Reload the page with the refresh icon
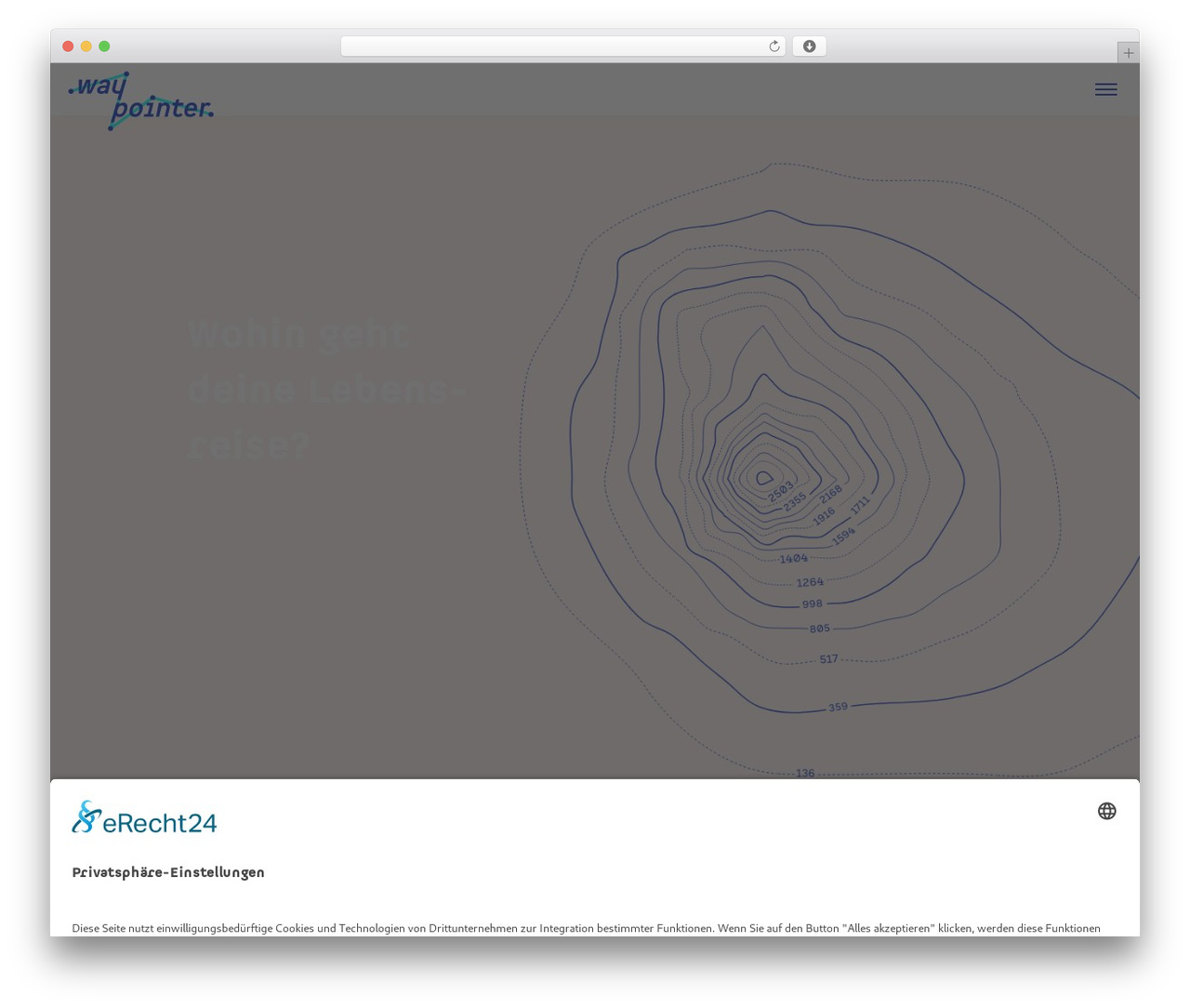This screenshot has height=1008, width=1190. click(773, 46)
